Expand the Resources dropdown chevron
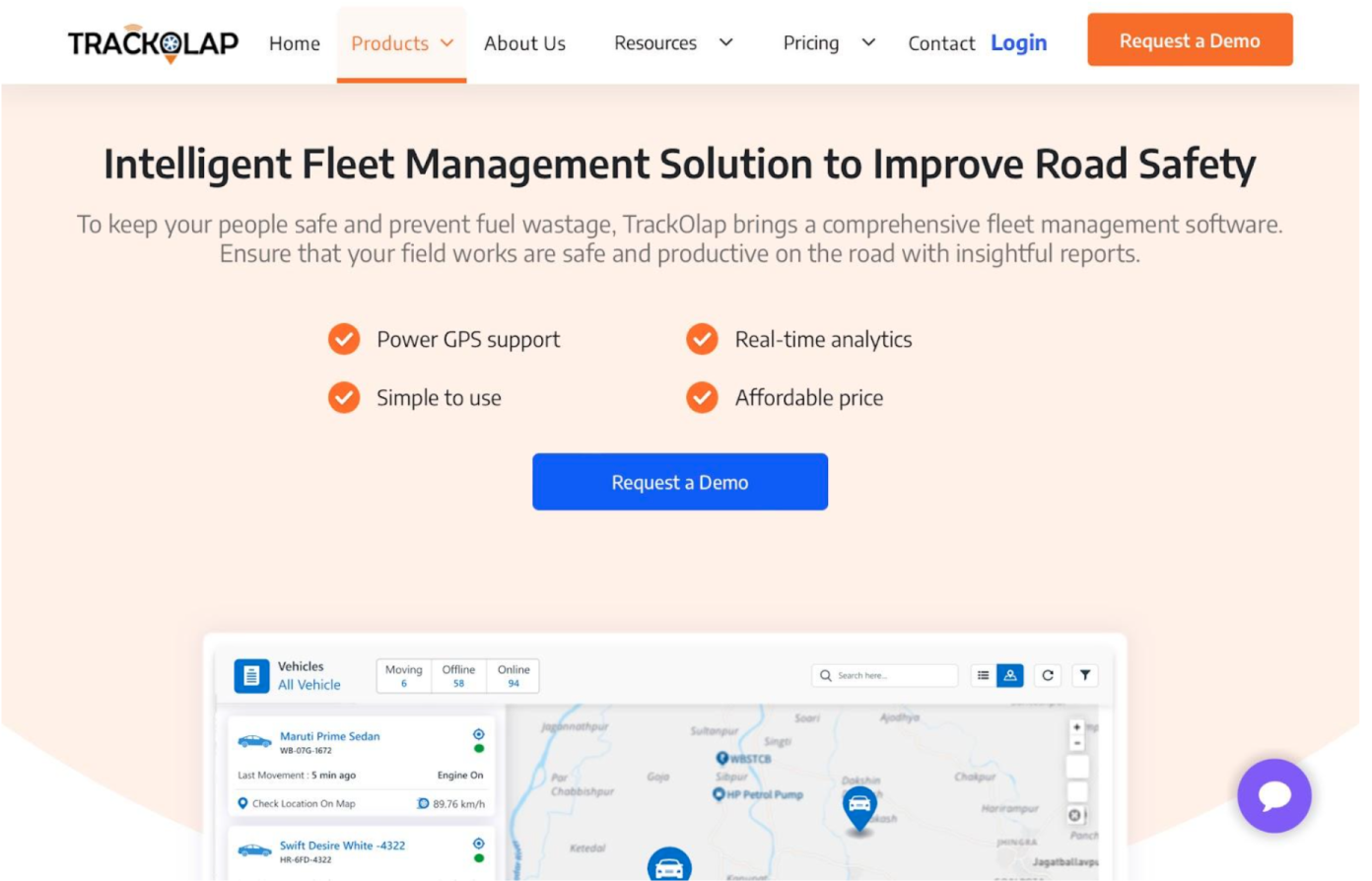 (726, 42)
